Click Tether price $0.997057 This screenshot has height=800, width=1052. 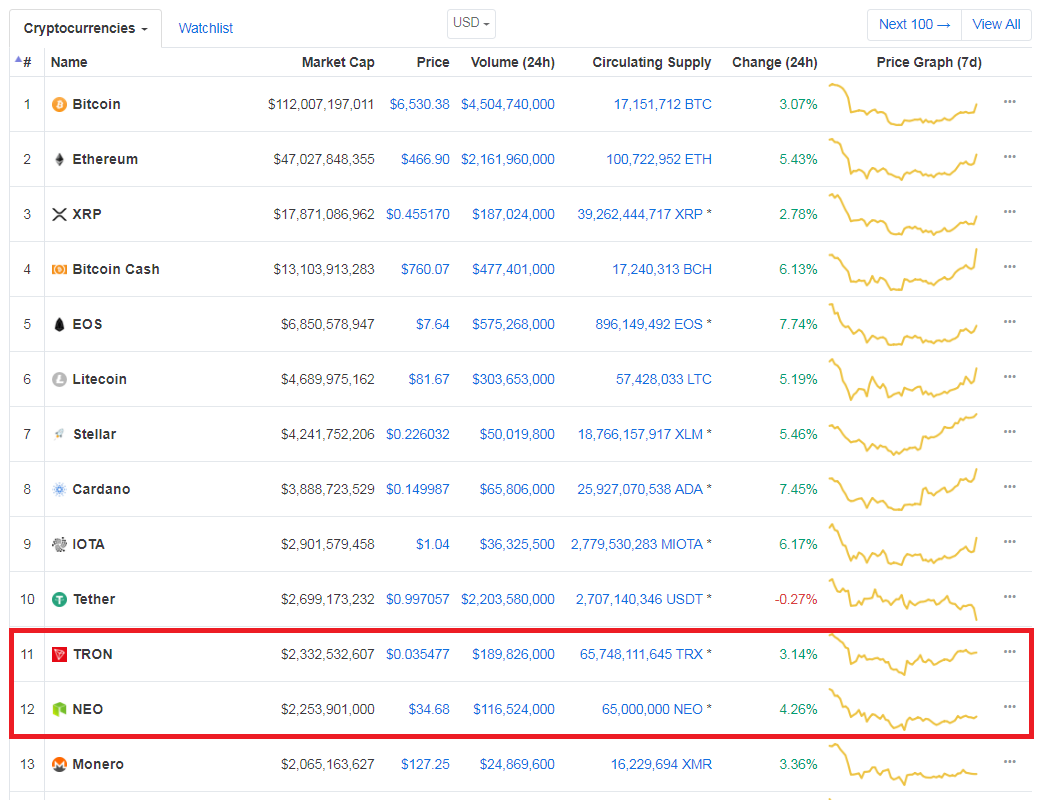(x=417, y=599)
